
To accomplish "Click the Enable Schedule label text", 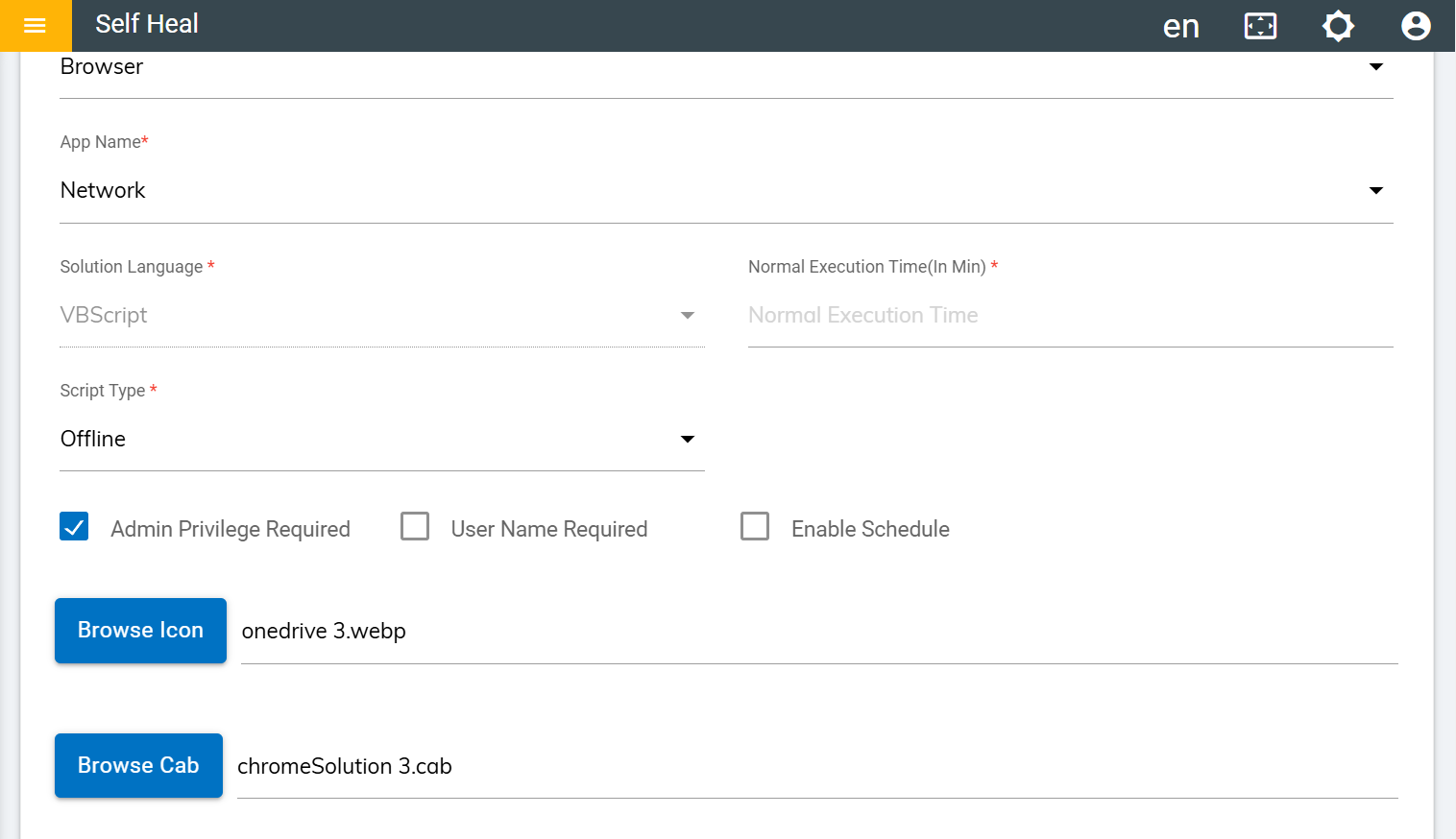I will click(x=870, y=529).
